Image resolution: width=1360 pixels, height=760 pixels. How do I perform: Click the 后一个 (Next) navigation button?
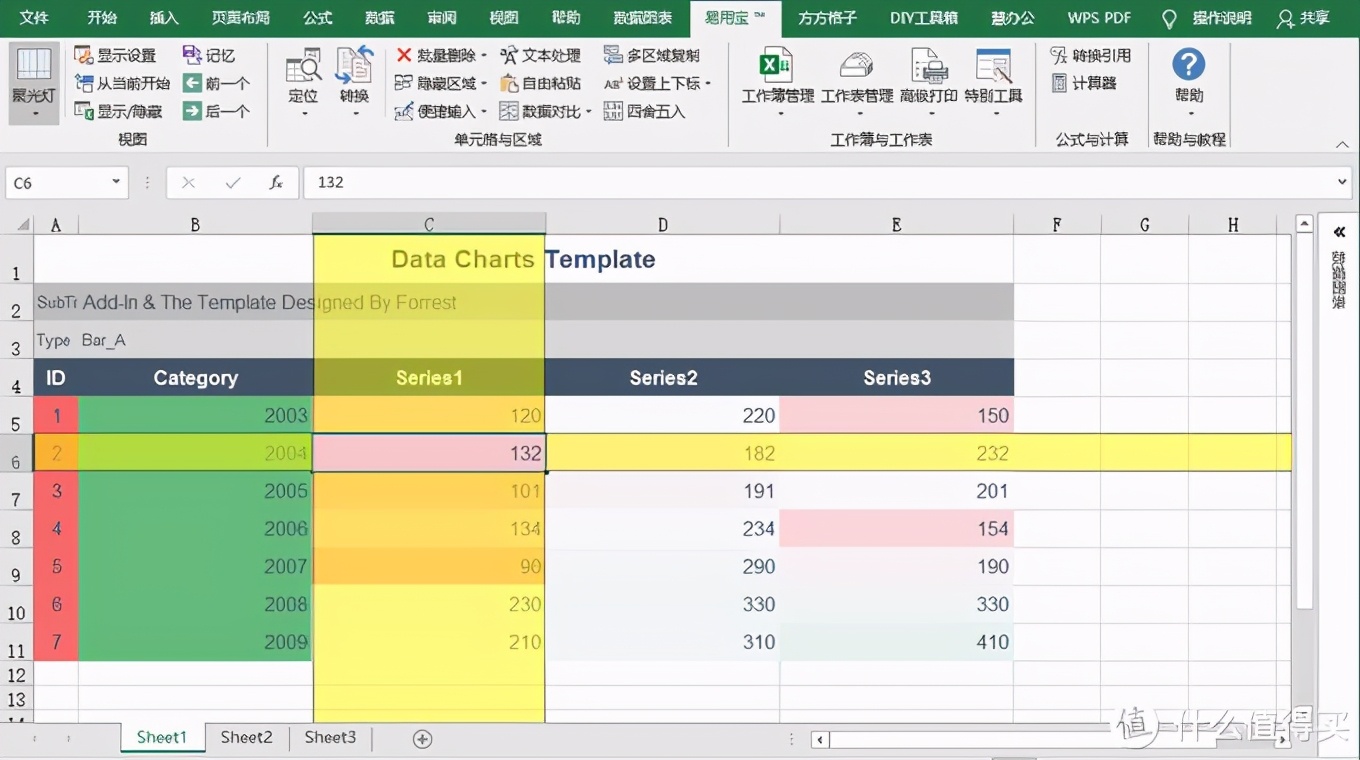click(218, 111)
